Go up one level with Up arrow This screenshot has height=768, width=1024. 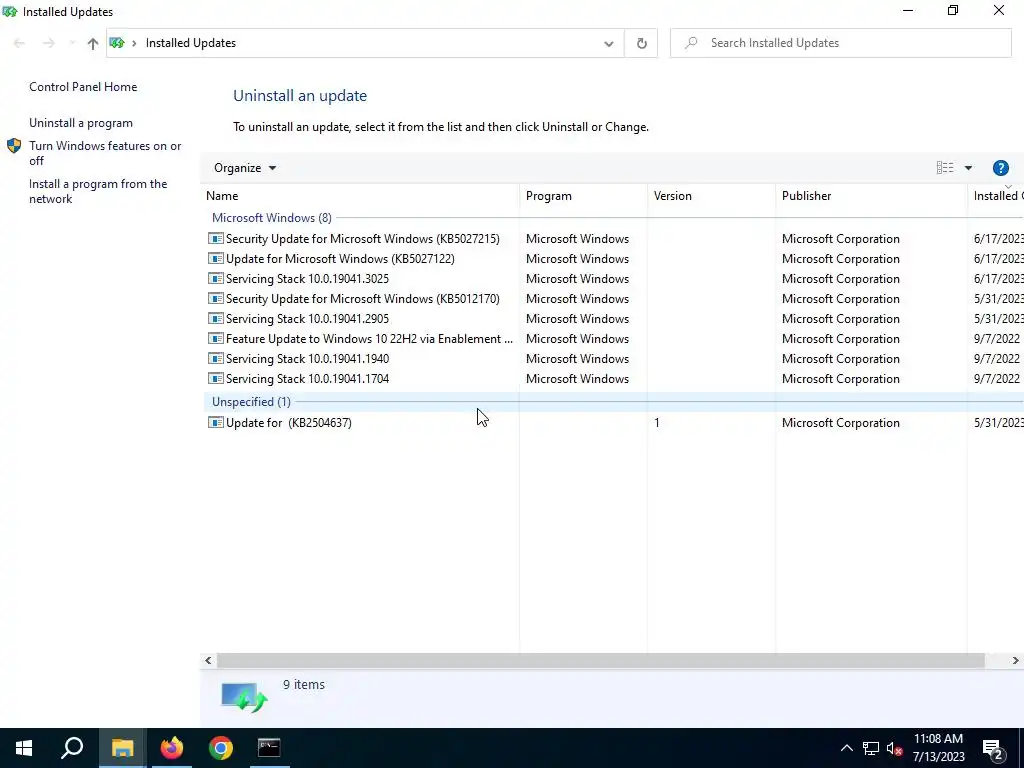93,43
